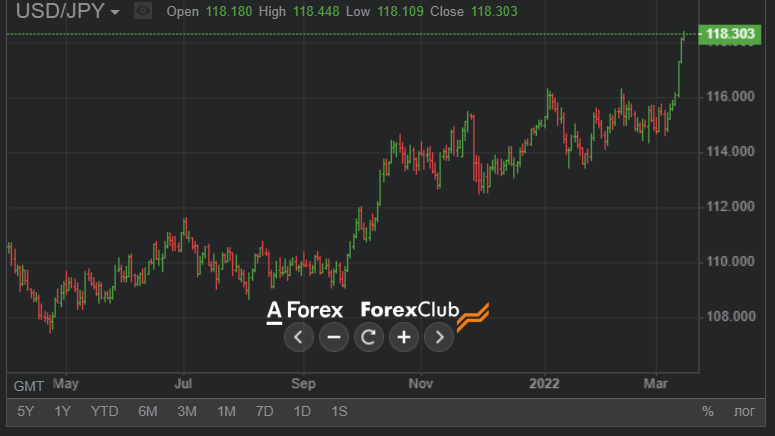The image size is (775, 436).
Task: Select the YTD time range
Action: click(x=104, y=411)
